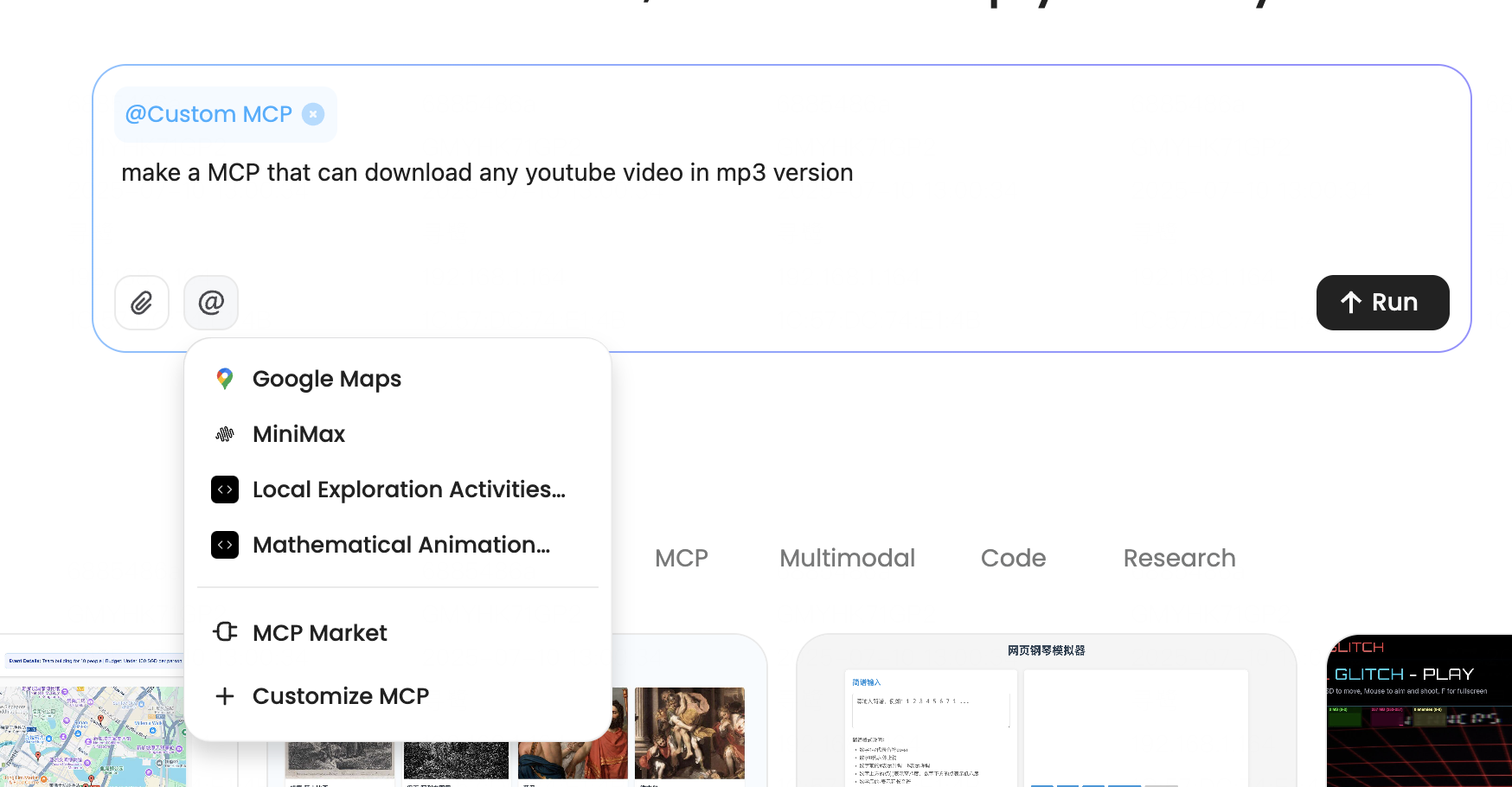
Task: Click the plus icon next to Customize MCP
Action: point(224,695)
